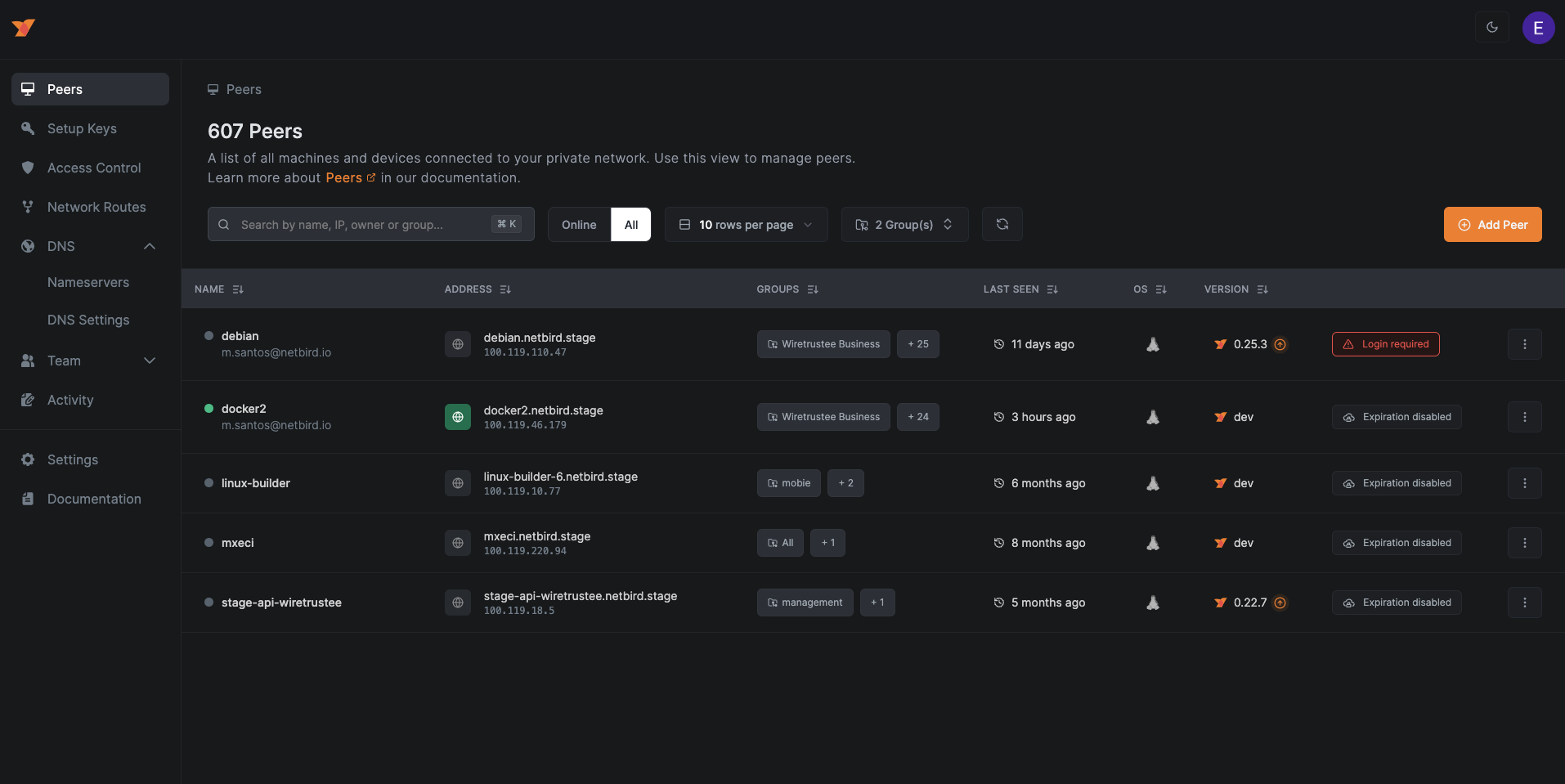Click the mobie group tag
Image resolution: width=1565 pixels, height=784 pixels.
click(789, 483)
